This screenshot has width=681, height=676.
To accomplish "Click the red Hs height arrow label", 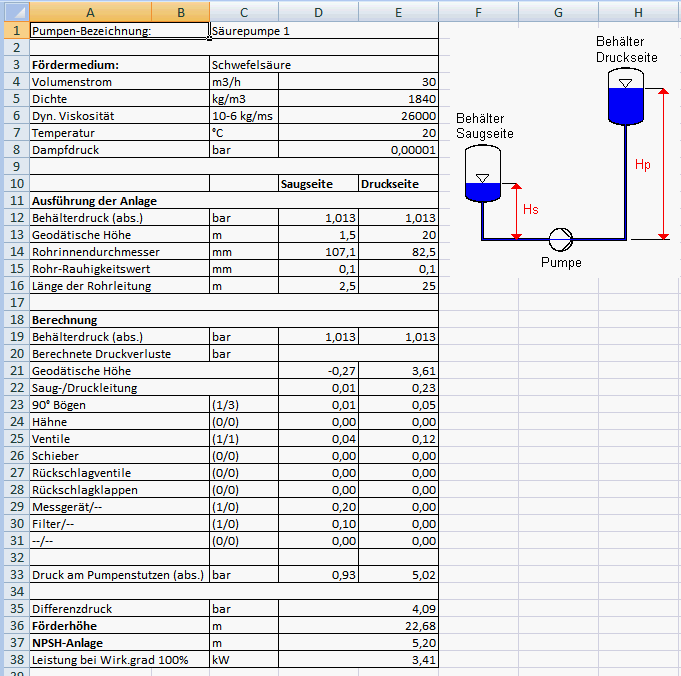I will [531, 208].
